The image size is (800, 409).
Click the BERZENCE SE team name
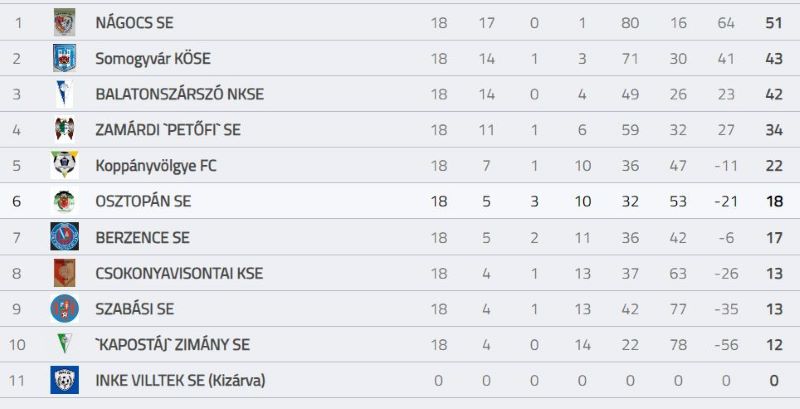[142, 238]
